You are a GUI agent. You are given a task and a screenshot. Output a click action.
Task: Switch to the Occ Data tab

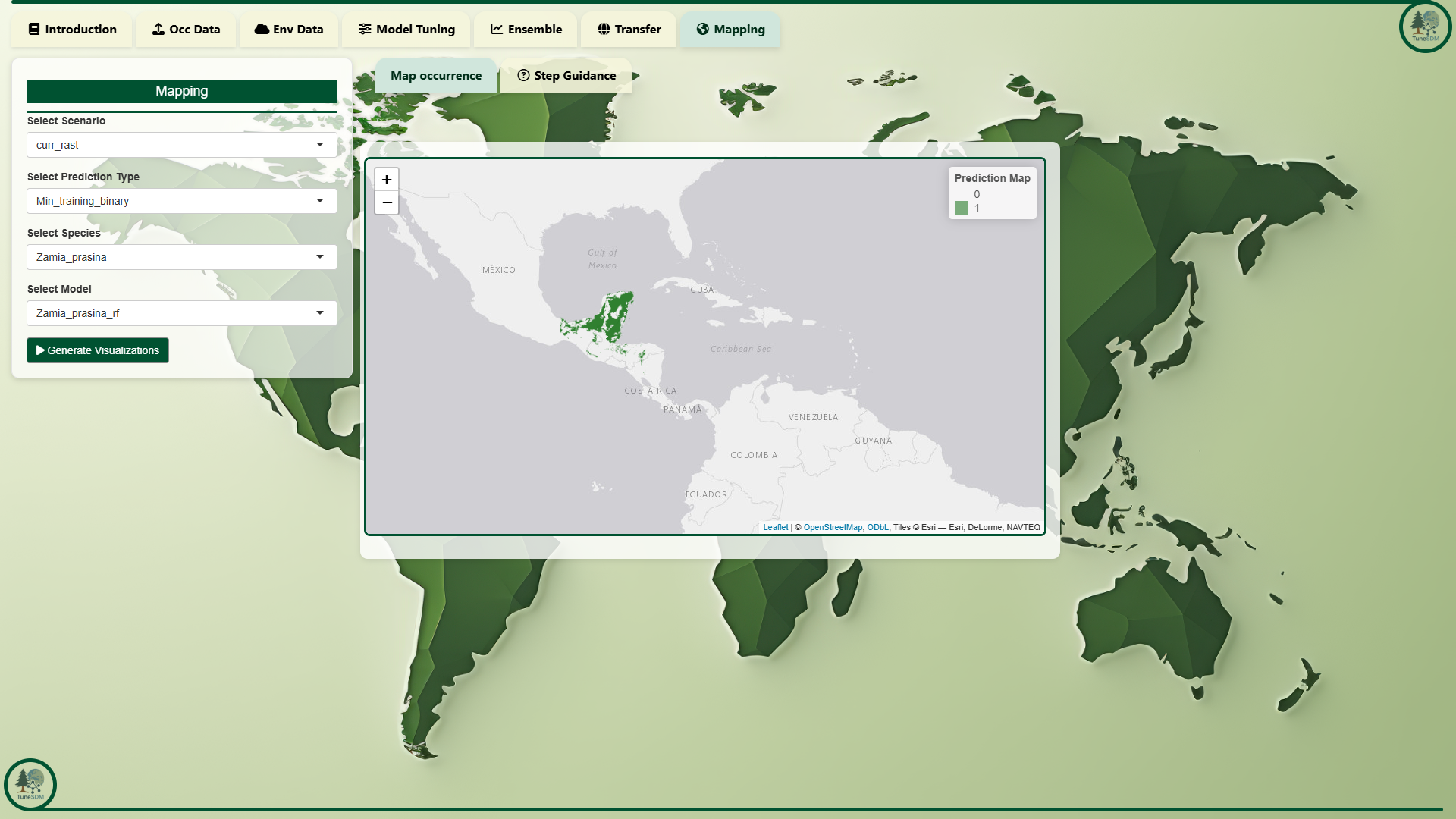click(186, 30)
